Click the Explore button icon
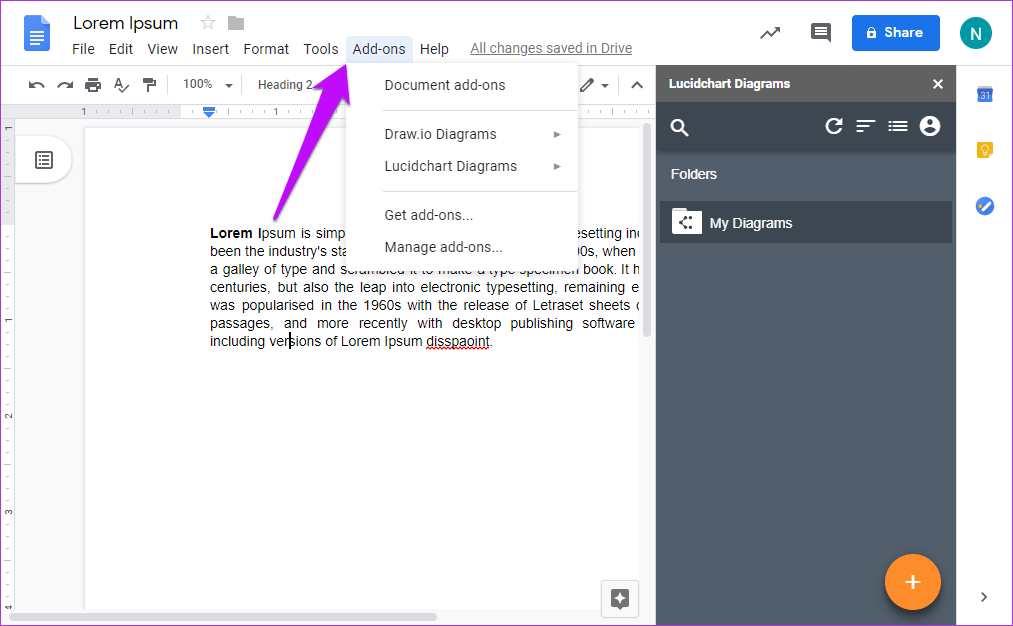Viewport: 1013px width, 626px height. (620, 599)
